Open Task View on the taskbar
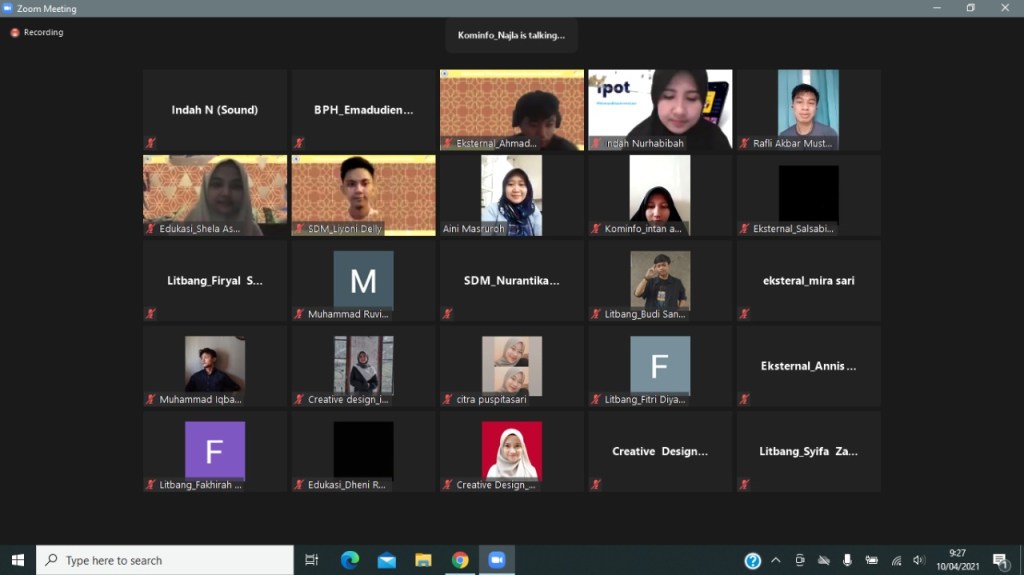The height and width of the screenshot is (575, 1024). [312, 560]
